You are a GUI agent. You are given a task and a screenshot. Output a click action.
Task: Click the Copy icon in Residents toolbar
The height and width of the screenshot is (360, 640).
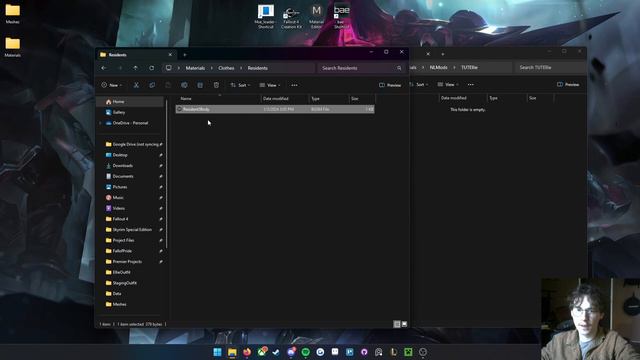click(x=152, y=85)
